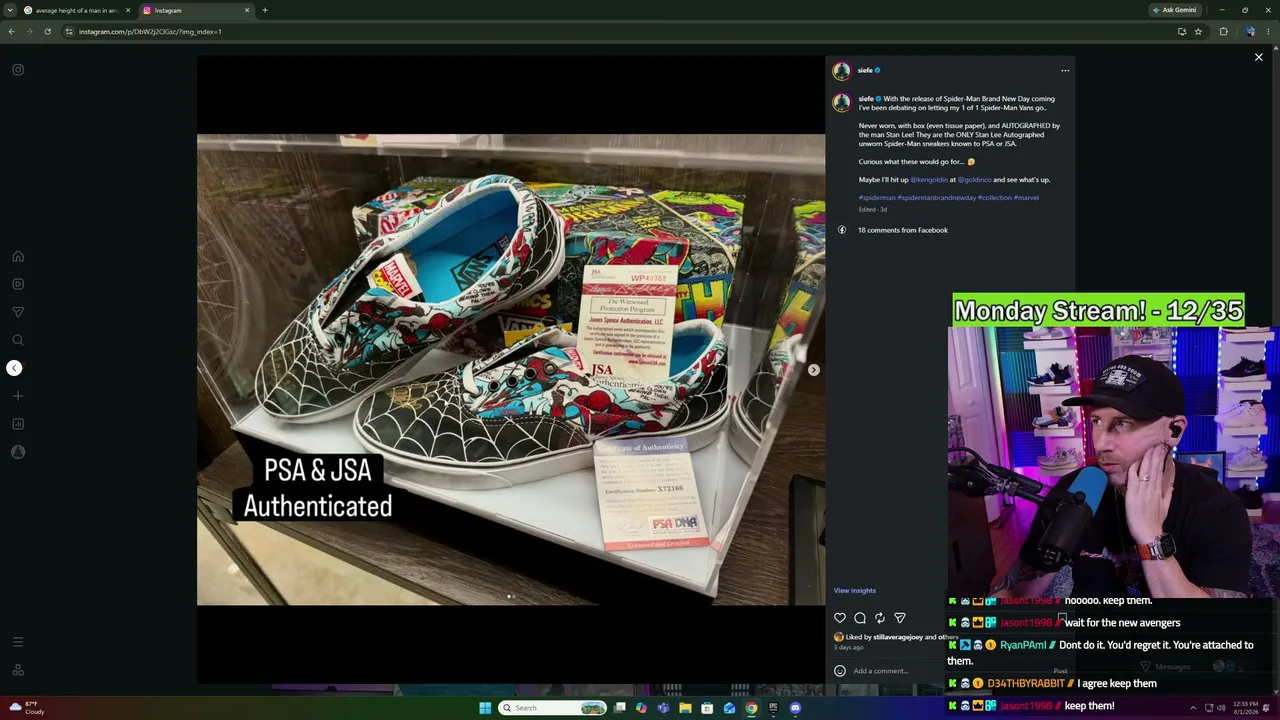Click the Spider-Man Vans post photo
The height and width of the screenshot is (720, 1280).
coord(511,370)
